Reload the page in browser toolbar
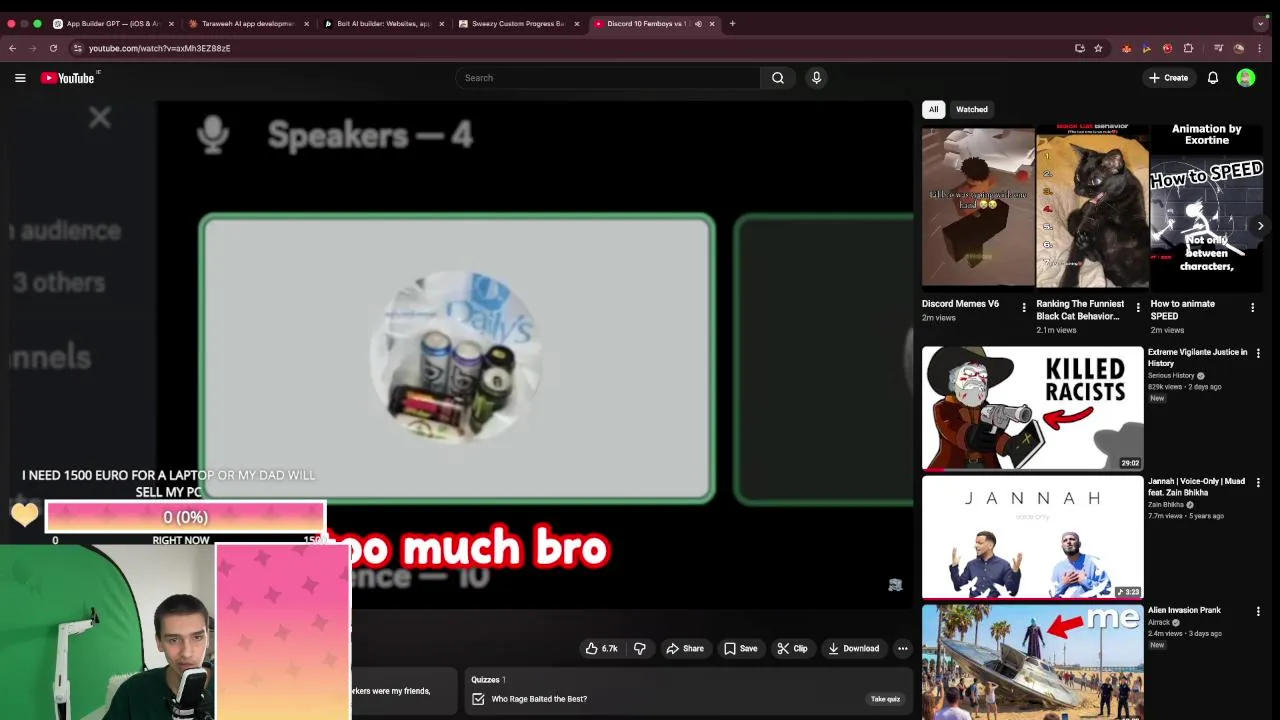 click(53, 48)
